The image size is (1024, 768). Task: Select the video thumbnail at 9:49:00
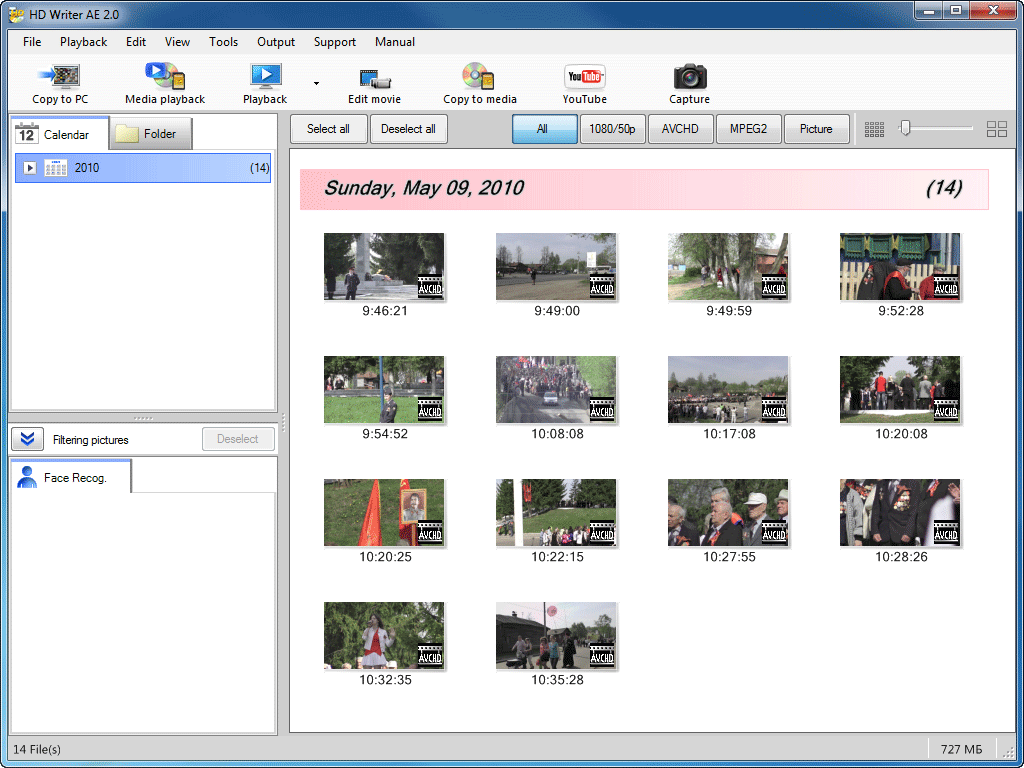556,266
